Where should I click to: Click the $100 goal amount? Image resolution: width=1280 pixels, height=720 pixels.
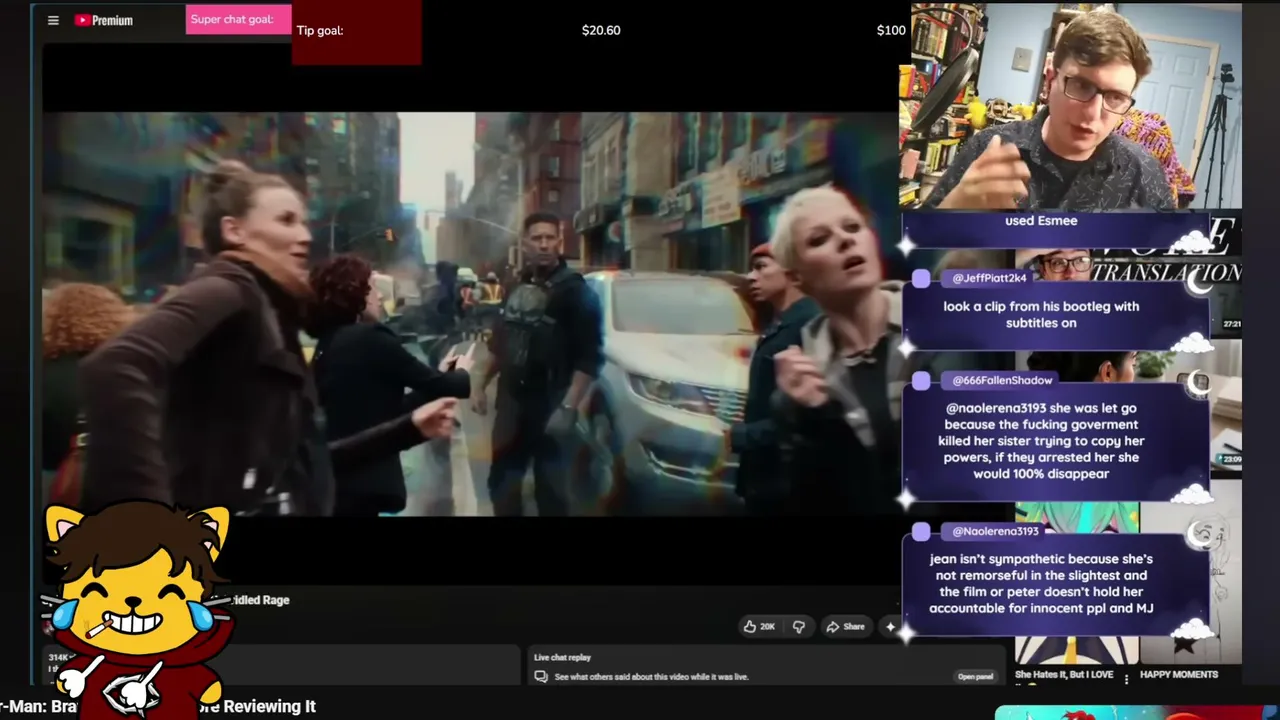[891, 30]
